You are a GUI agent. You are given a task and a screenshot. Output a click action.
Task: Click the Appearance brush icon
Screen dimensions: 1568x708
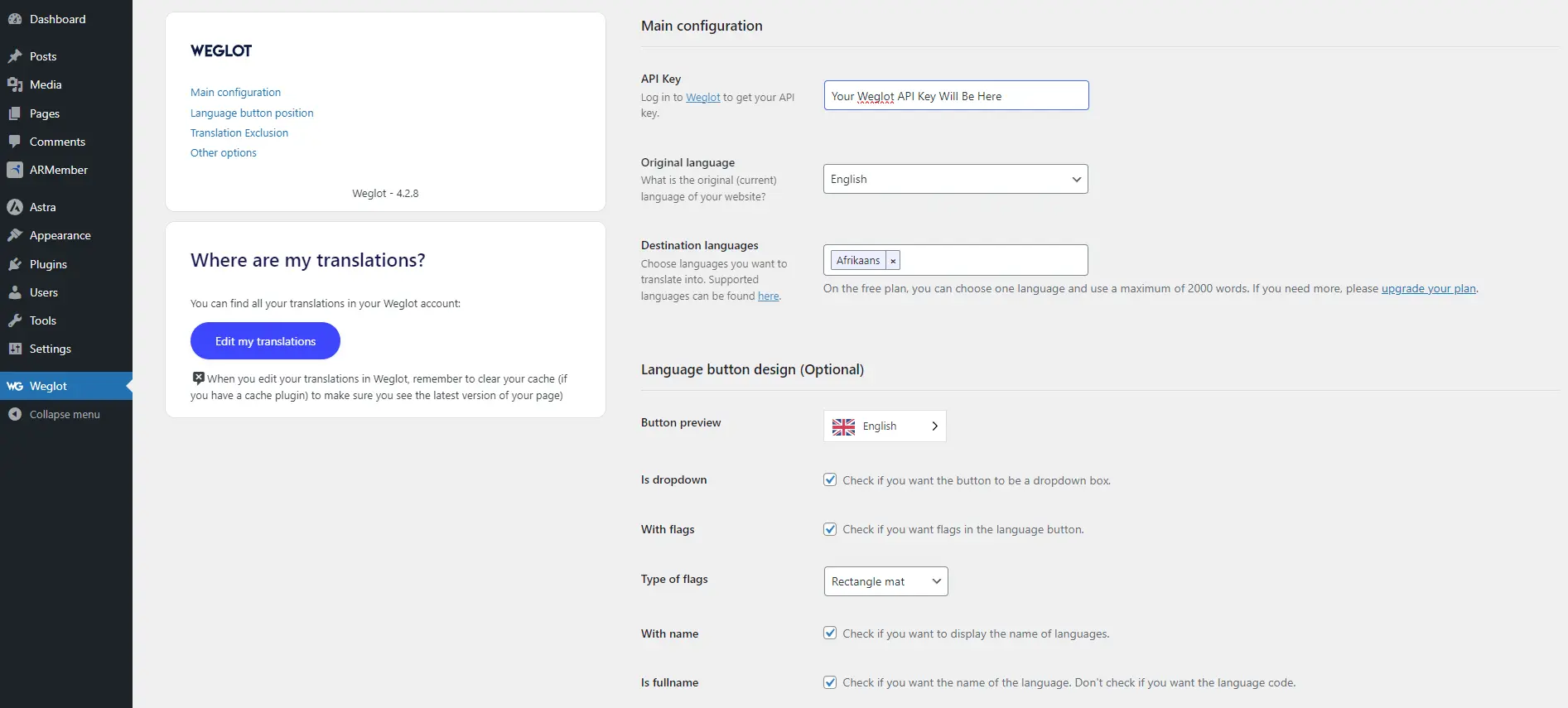(x=15, y=235)
